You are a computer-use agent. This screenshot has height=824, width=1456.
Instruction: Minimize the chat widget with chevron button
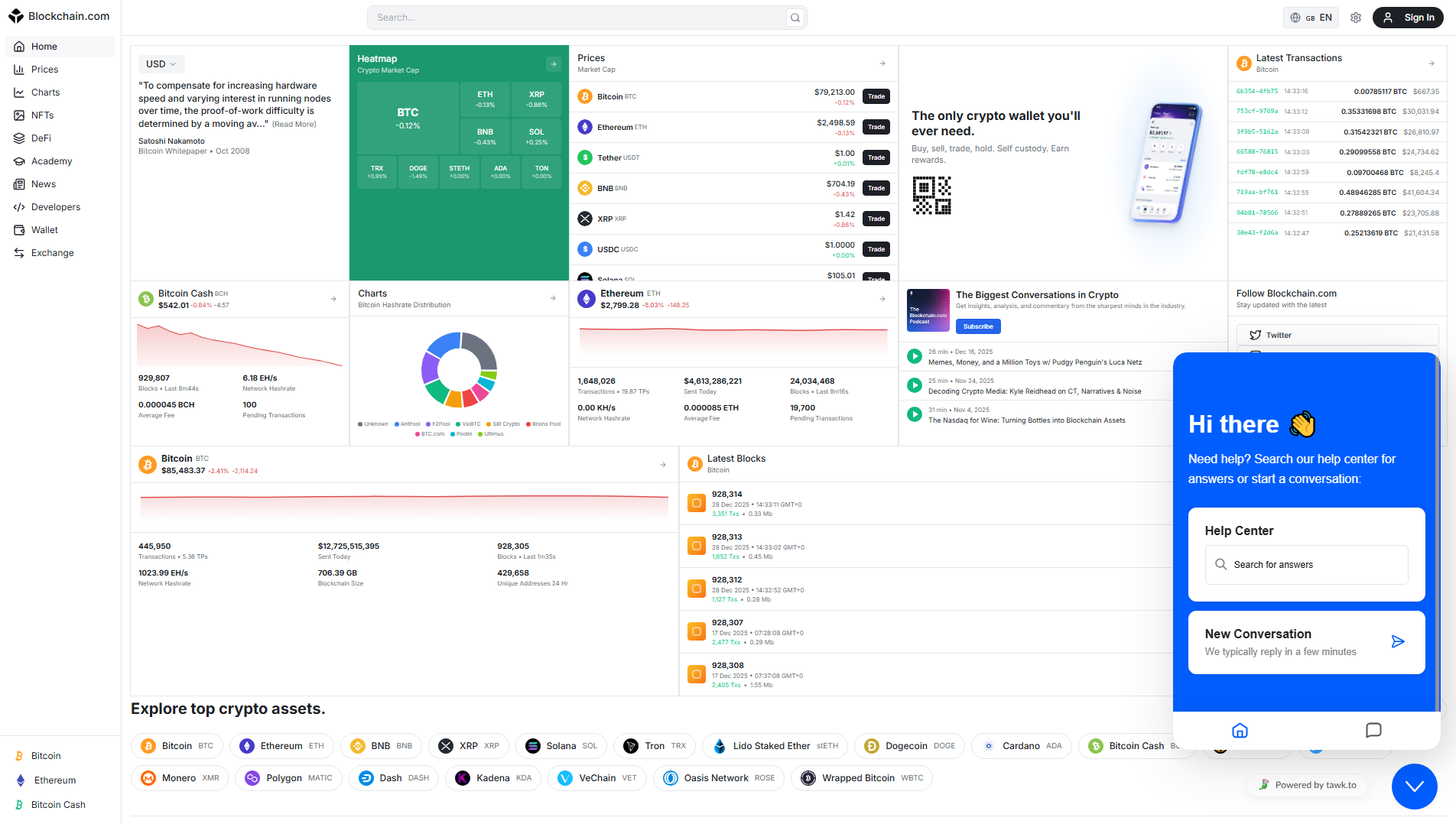click(1414, 786)
